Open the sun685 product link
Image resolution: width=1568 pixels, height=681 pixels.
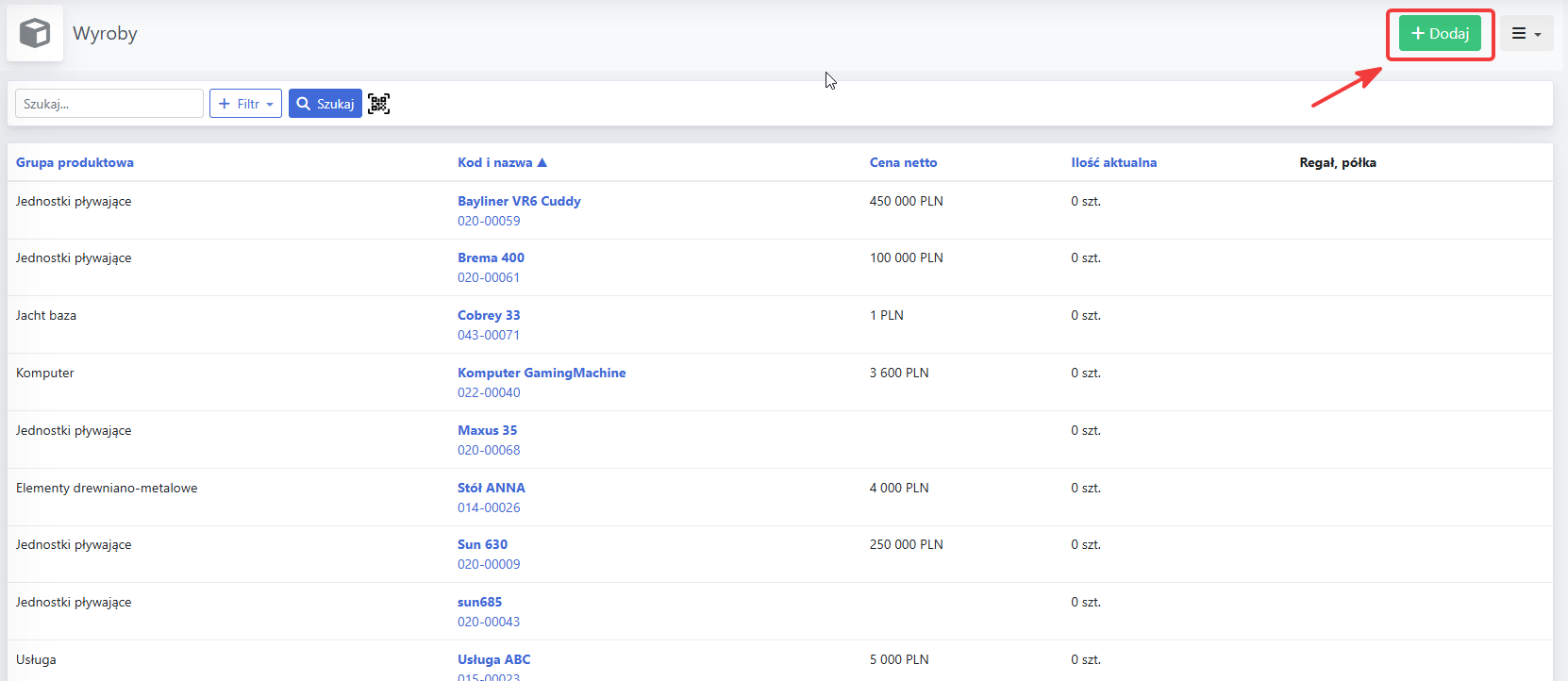tap(479, 602)
